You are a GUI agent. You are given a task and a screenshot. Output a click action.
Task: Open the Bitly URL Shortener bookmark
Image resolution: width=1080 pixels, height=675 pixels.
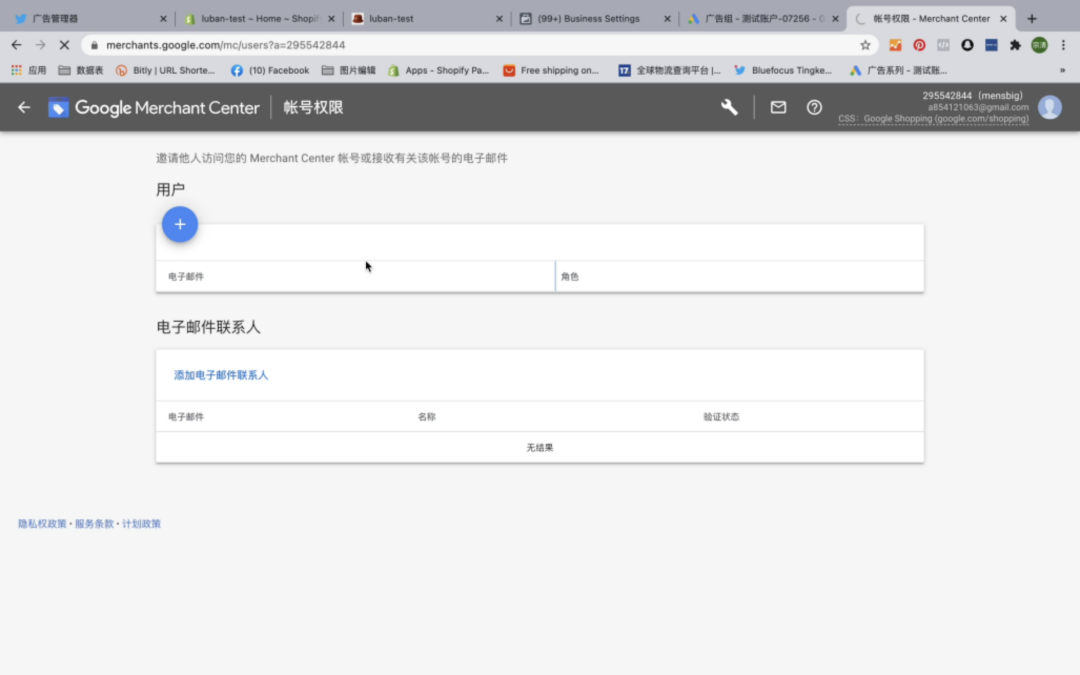pos(165,70)
